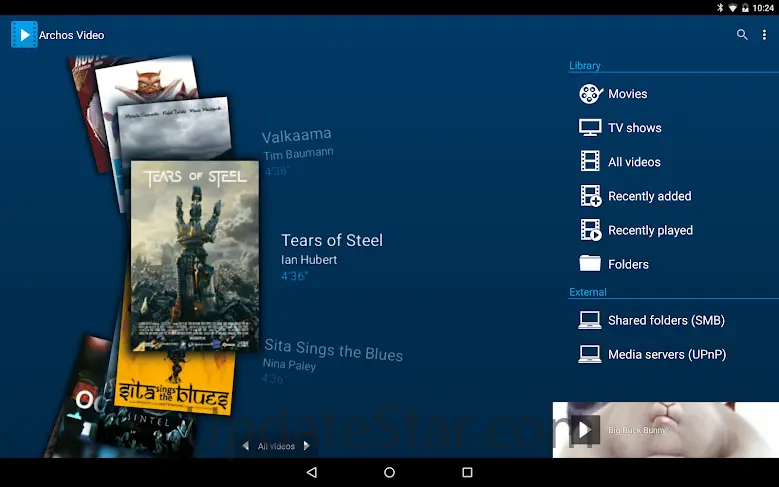Screen dimensions: 779x487
Task: Open the three-dot overflow menu
Action: click(x=764, y=34)
